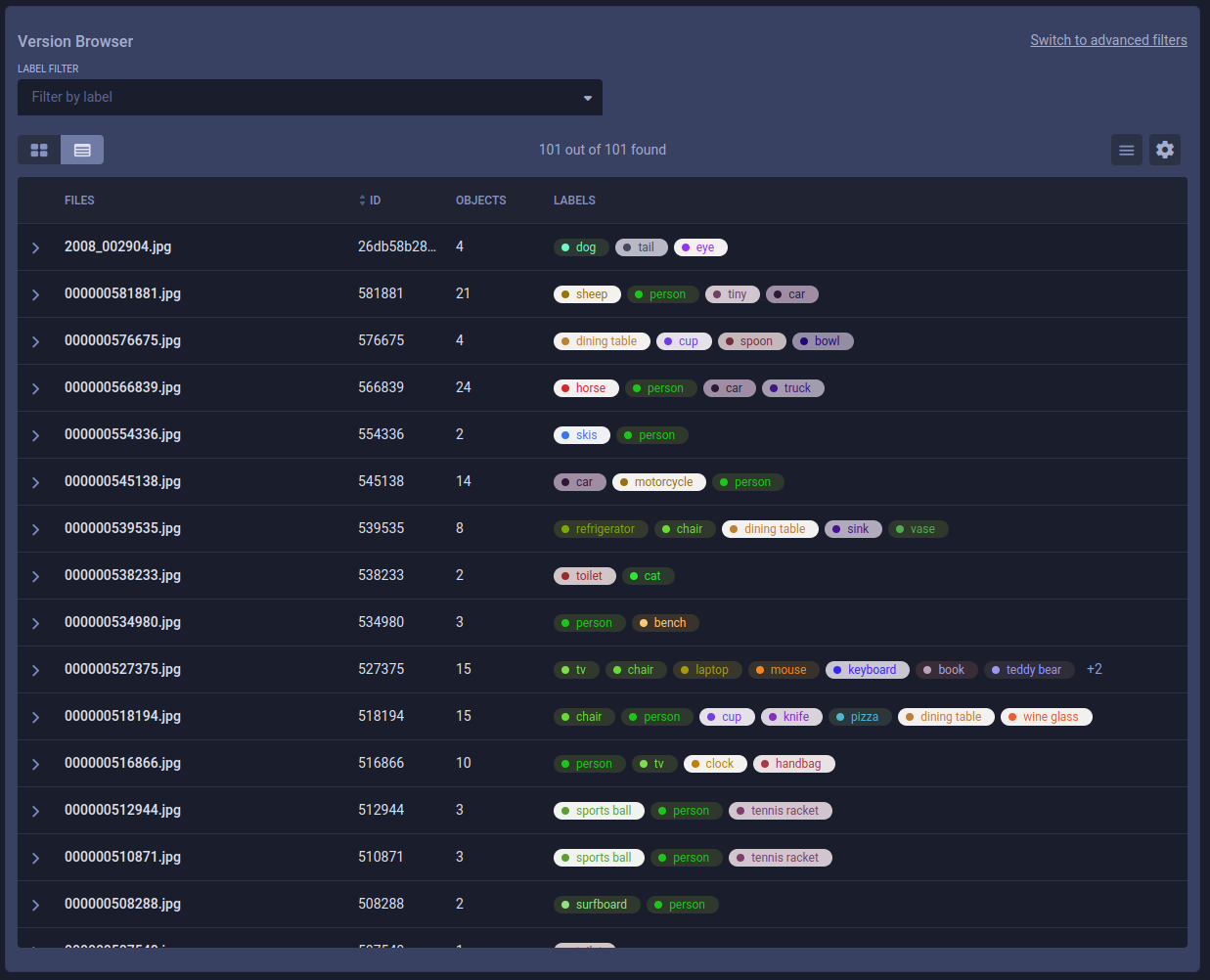Image resolution: width=1210 pixels, height=980 pixels.
Task: Click the wine glass label tag
Action: point(1046,717)
